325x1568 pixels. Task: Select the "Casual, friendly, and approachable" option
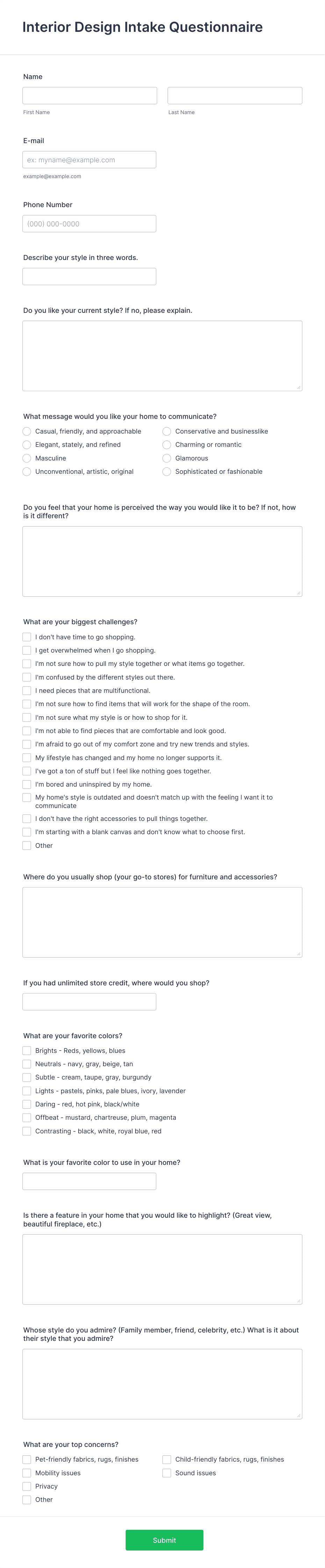click(x=27, y=431)
